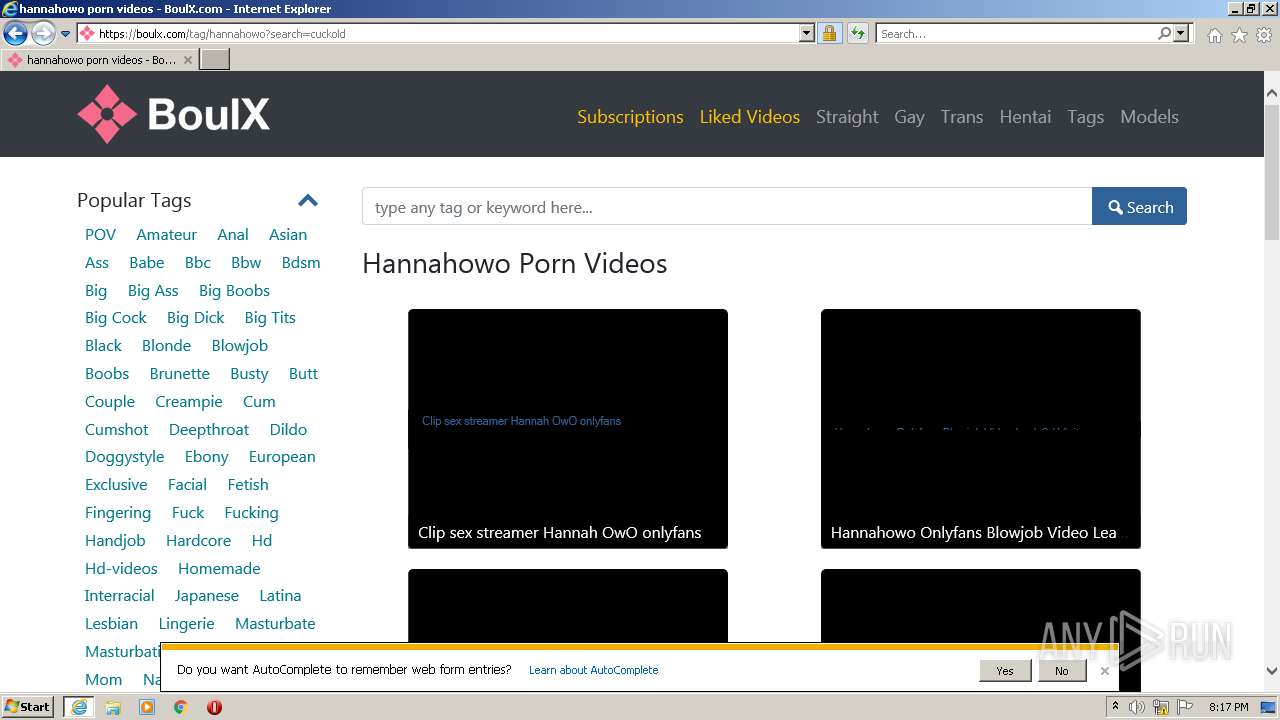Viewport: 1280px width, 720px height.
Task: Show hidden system tray icons
Action: click(x=1115, y=707)
